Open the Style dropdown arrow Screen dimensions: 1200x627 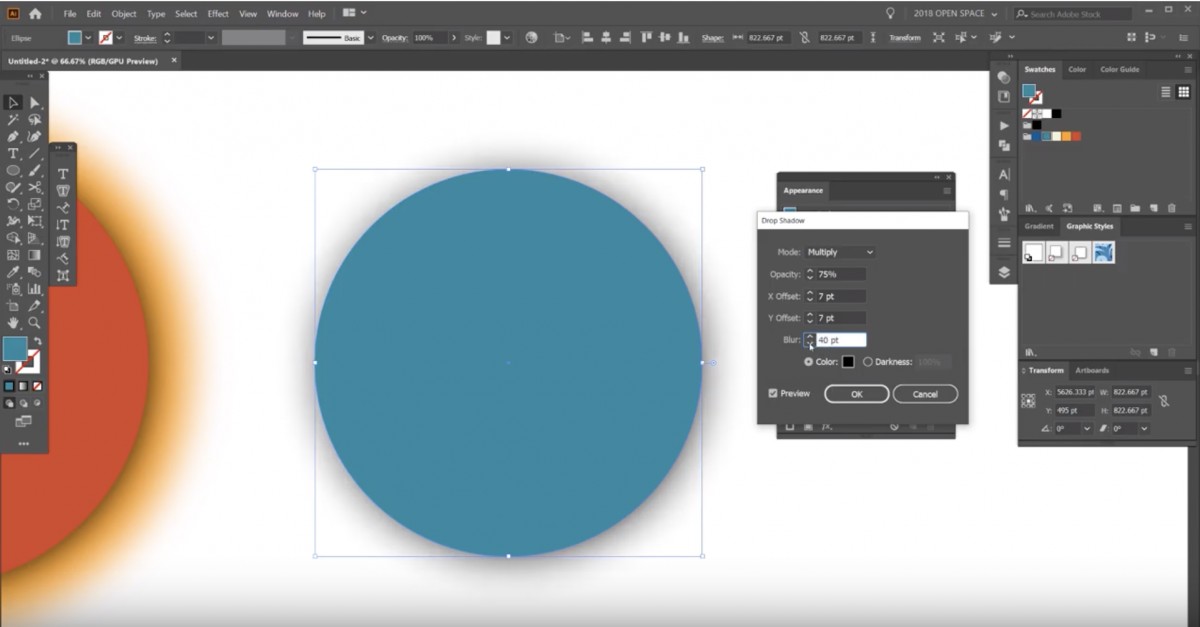point(506,38)
